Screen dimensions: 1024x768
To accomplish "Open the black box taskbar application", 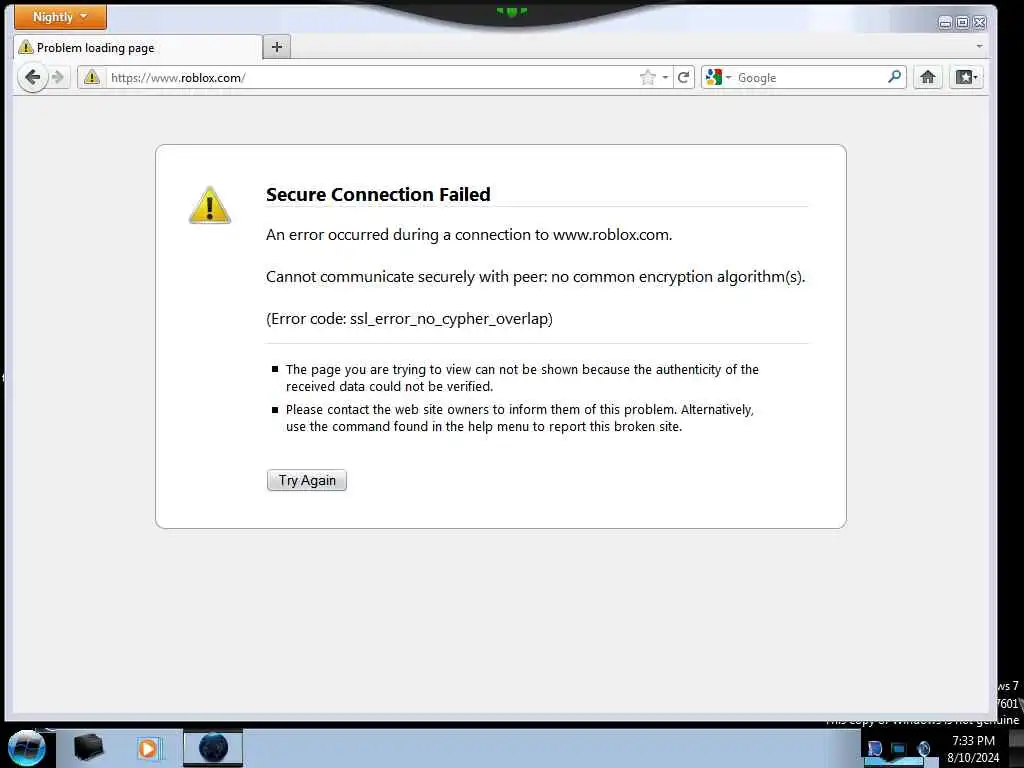I will point(88,748).
